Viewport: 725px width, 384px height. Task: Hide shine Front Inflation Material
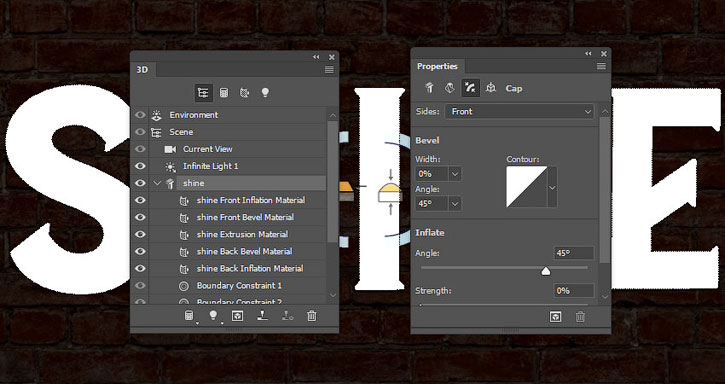140,200
